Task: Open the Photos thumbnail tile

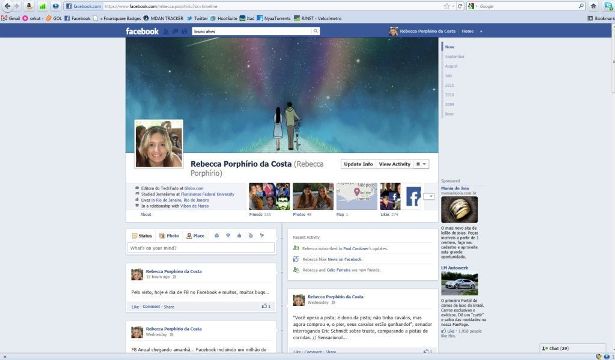Action: click(x=313, y=196)
